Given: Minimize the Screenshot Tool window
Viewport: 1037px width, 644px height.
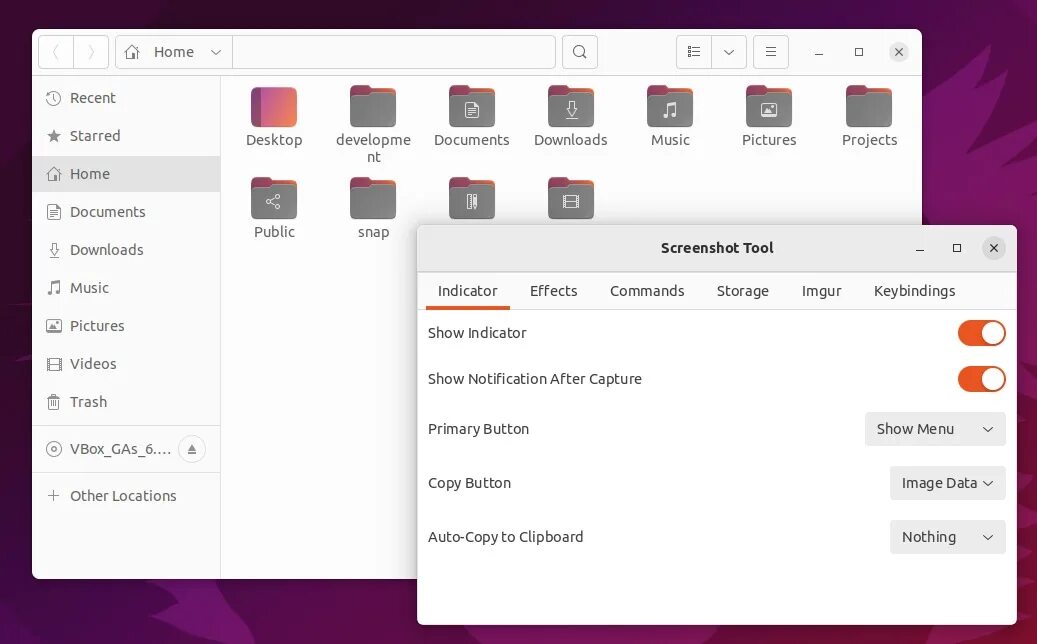Looking at the screenshot, I should coord(920,249).
